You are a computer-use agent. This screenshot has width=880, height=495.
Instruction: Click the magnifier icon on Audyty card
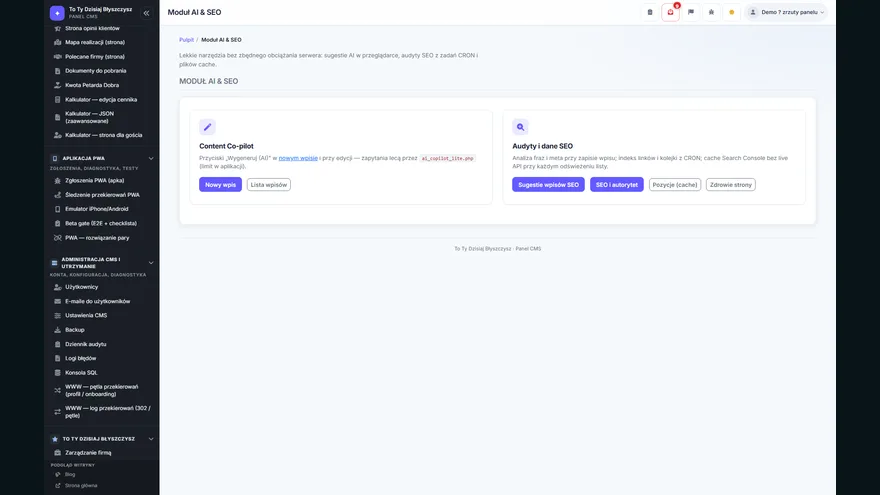tap(520, 127)
